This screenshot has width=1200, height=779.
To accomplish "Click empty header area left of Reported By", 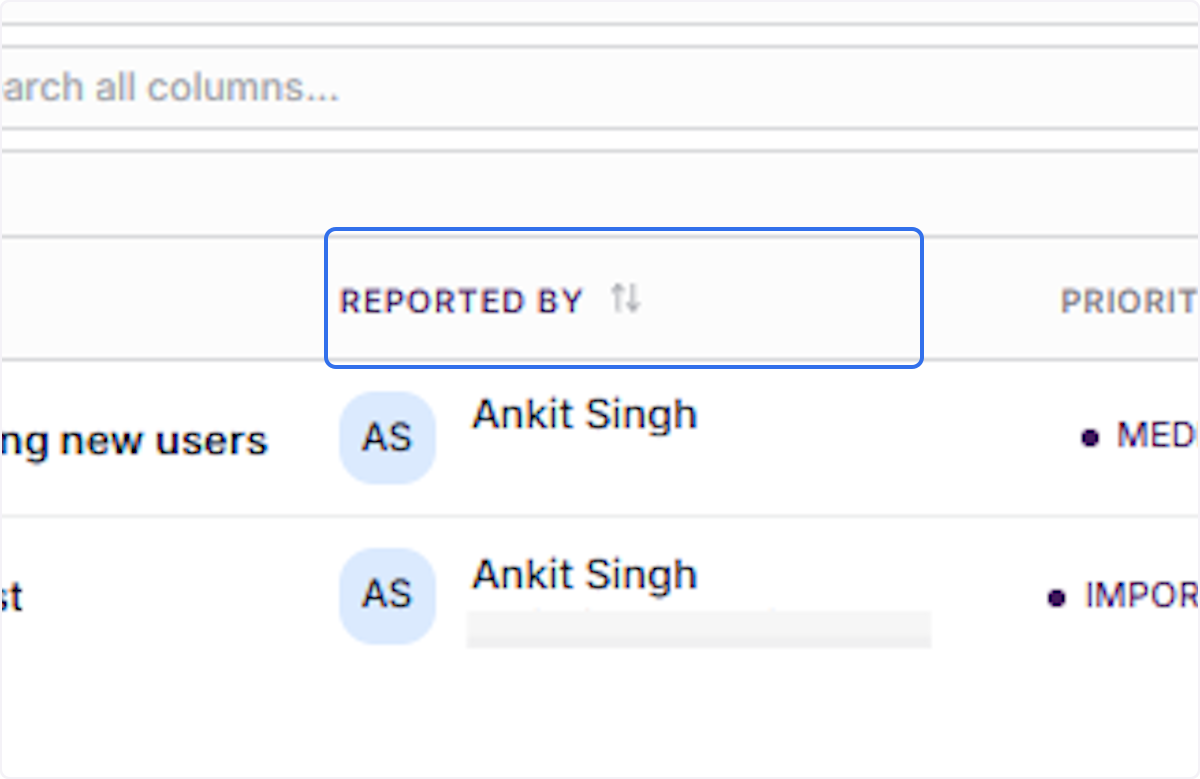I will tap(160, 298).
